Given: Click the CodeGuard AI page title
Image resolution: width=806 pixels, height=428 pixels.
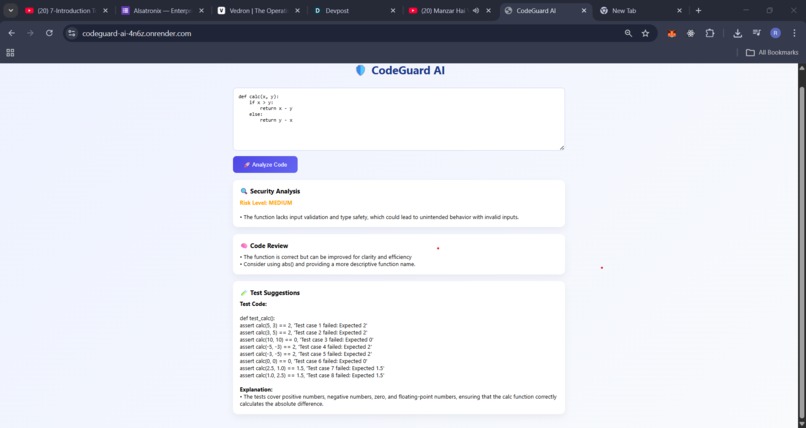Looking at the screenshot, I should click(x=408, y=70).
